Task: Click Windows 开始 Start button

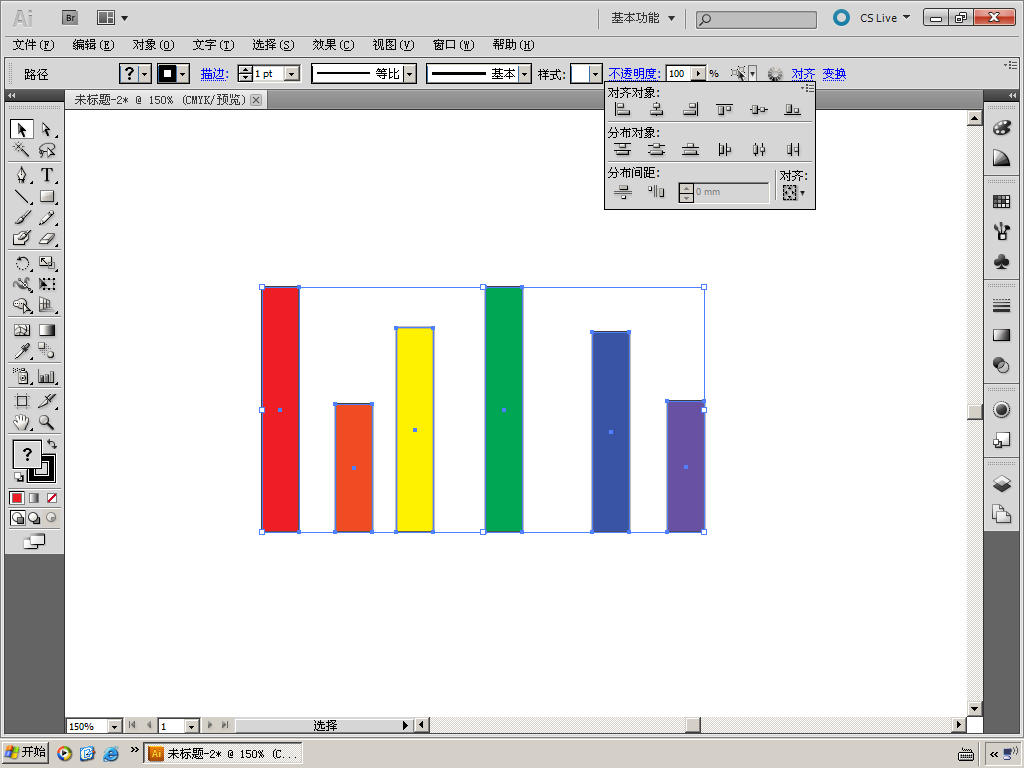Action: point(25,752)
